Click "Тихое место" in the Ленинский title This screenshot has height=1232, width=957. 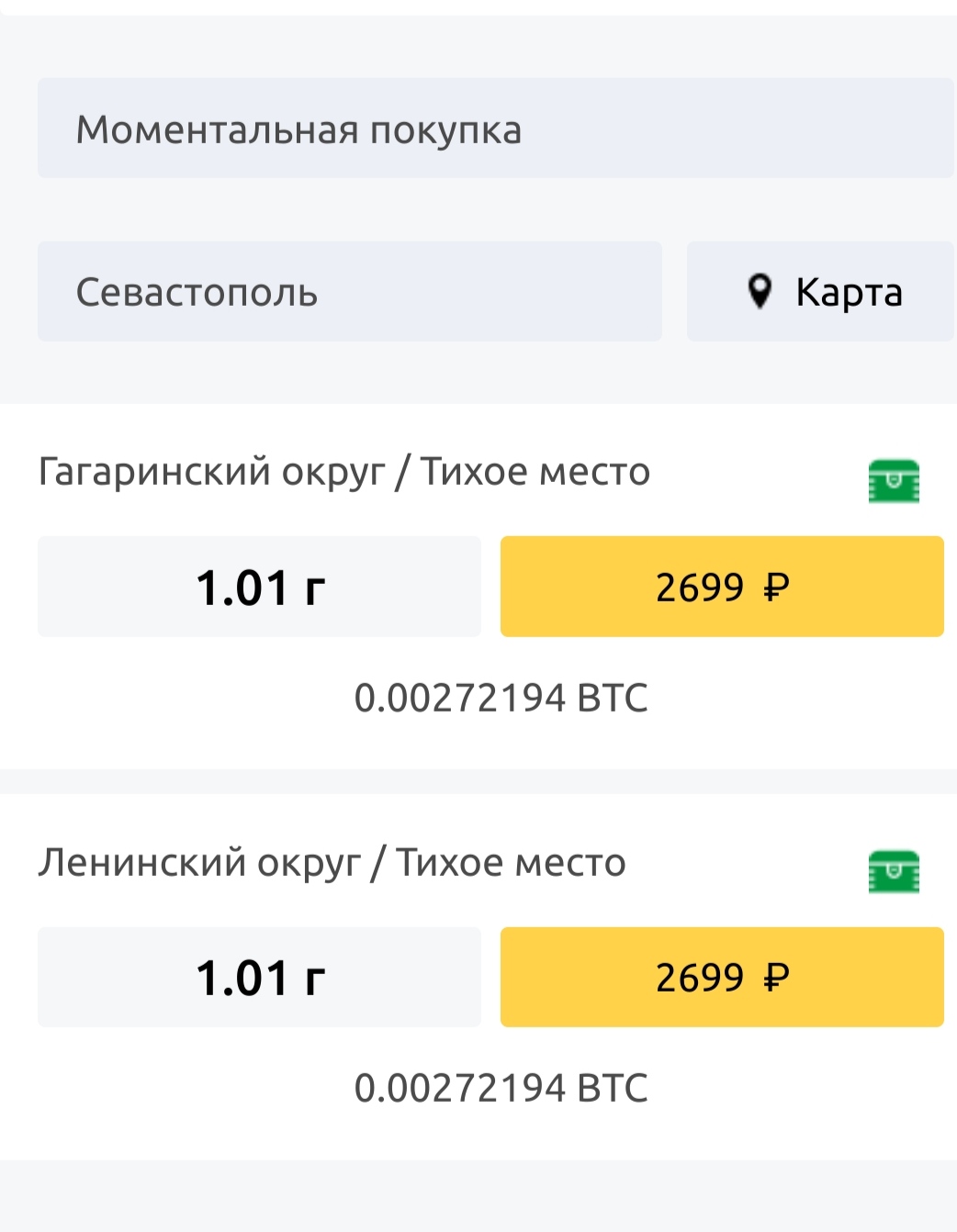512,863
